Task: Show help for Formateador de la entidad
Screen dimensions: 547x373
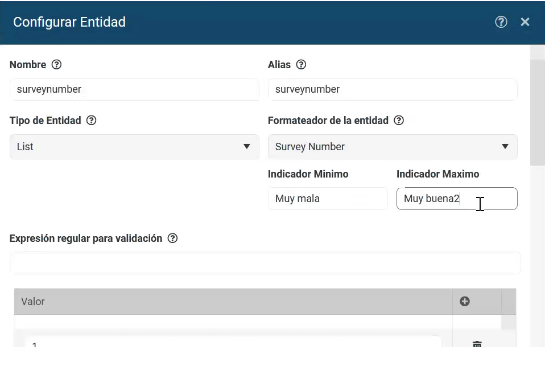Action: [399, 120]
